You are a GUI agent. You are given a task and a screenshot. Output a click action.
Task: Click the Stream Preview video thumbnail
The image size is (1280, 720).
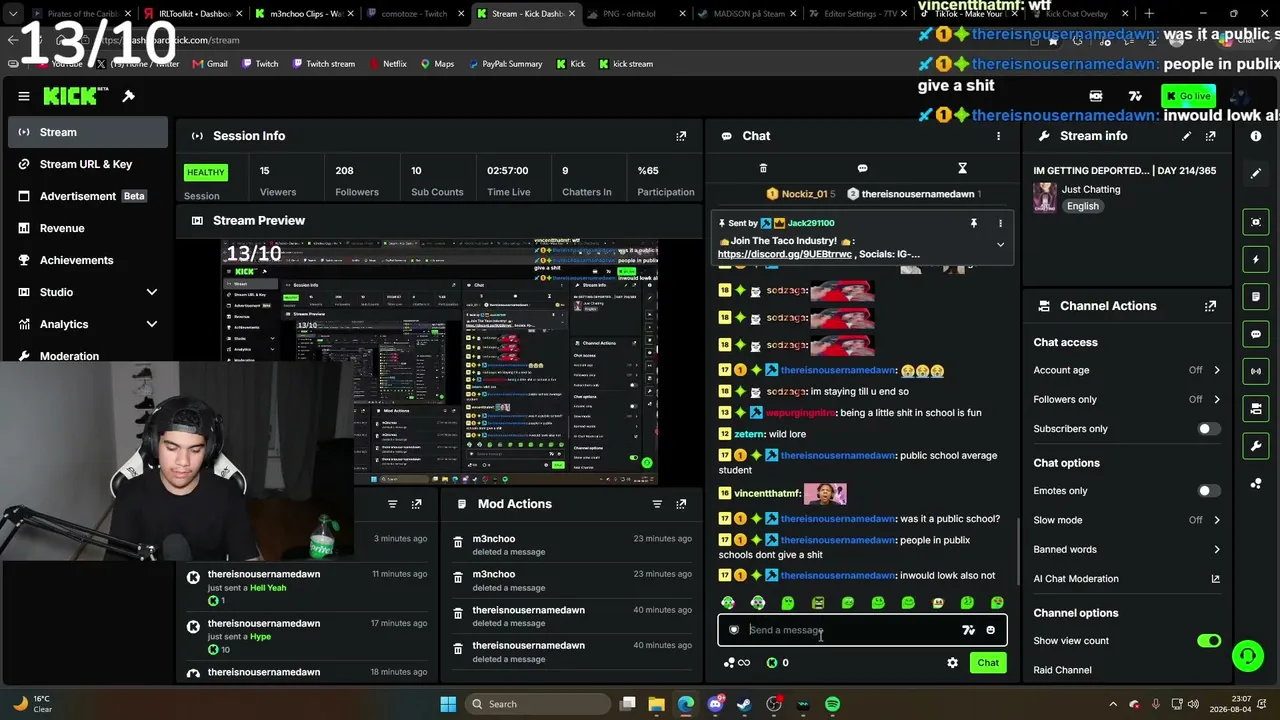[440, 362]
